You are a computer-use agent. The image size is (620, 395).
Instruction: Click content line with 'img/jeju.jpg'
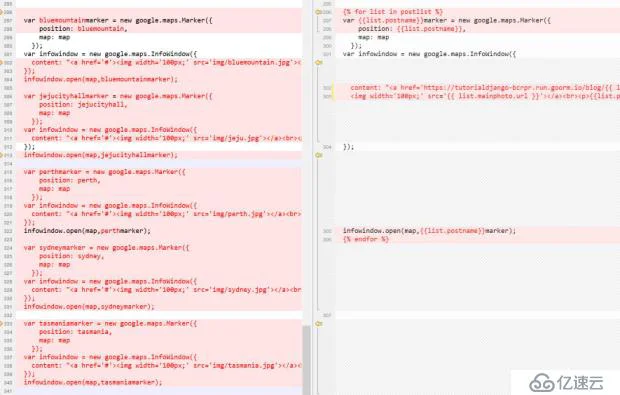click(166, 138)
